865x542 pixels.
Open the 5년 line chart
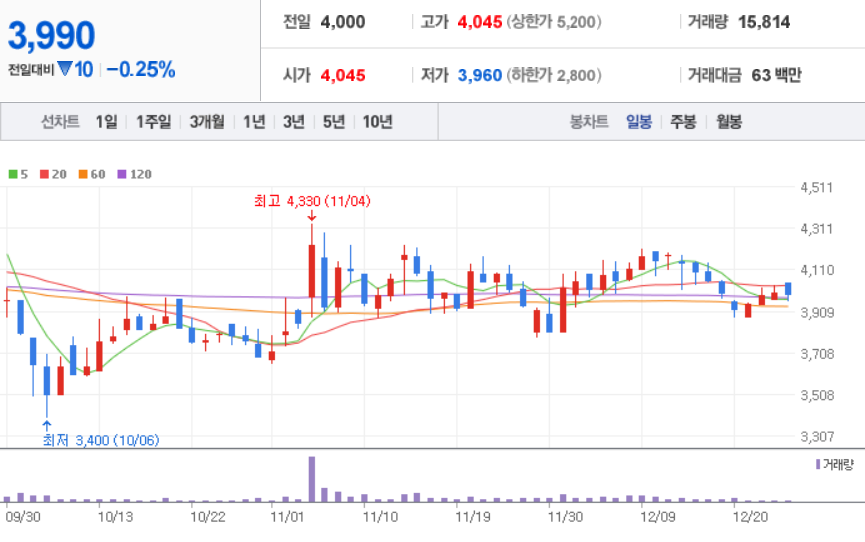click(334, 121)
